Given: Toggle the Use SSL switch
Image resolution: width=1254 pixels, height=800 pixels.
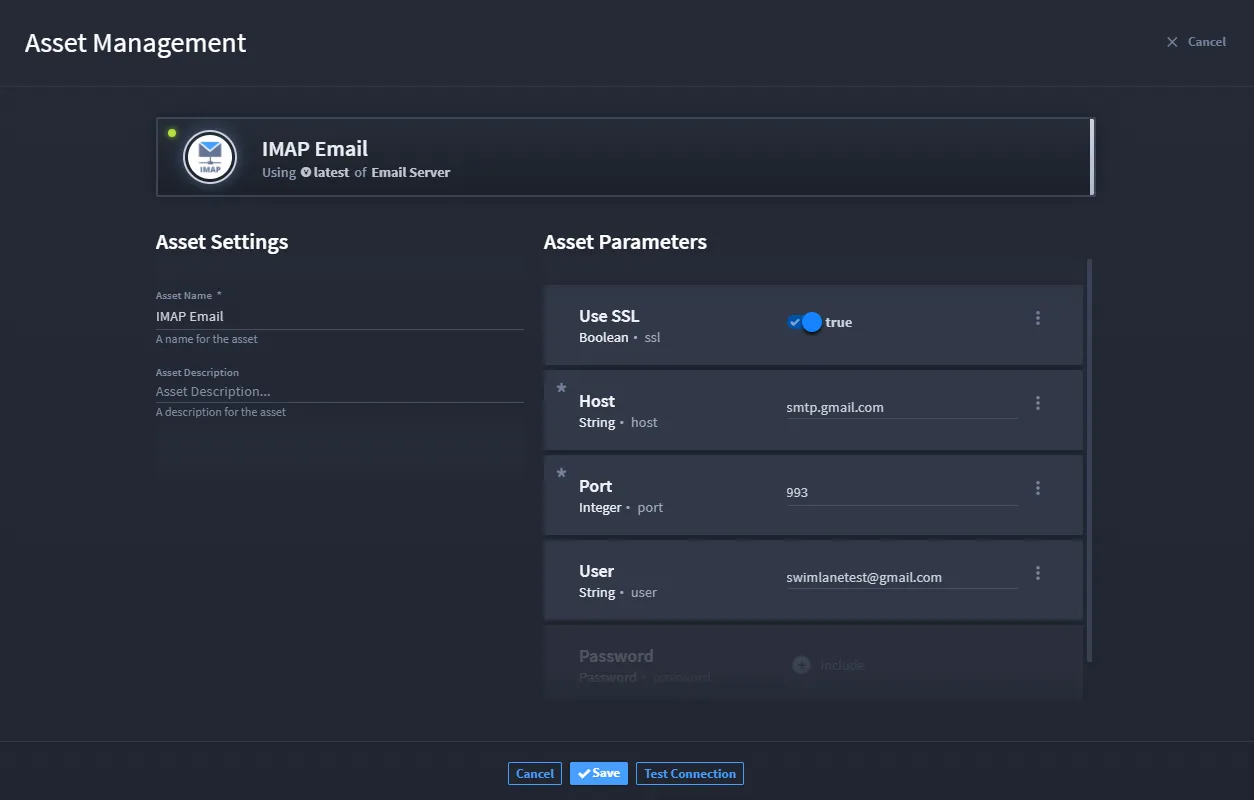Looking at the screenshot, I should click(x=805, y=322).
